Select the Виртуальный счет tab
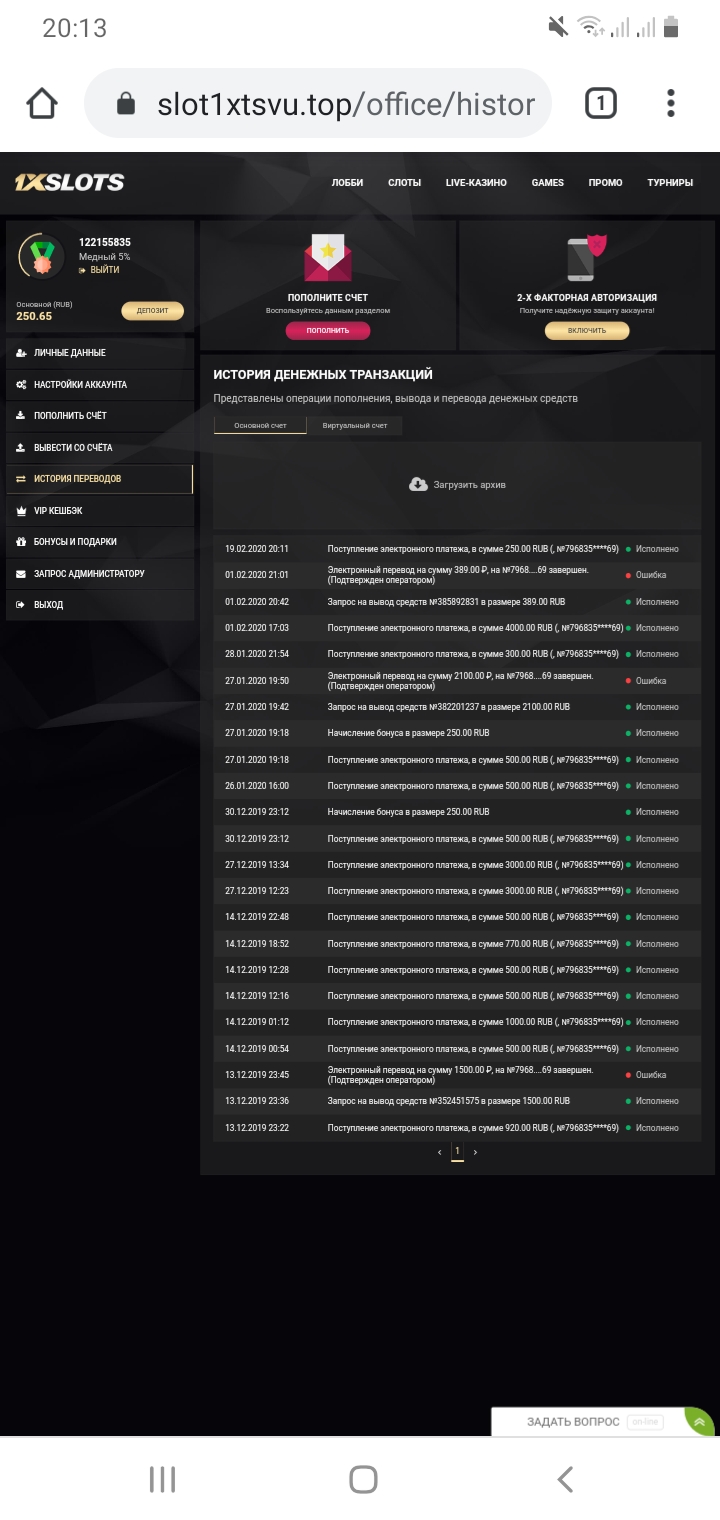The width and height of the screenshot is (720, 1520). [355, 425]
